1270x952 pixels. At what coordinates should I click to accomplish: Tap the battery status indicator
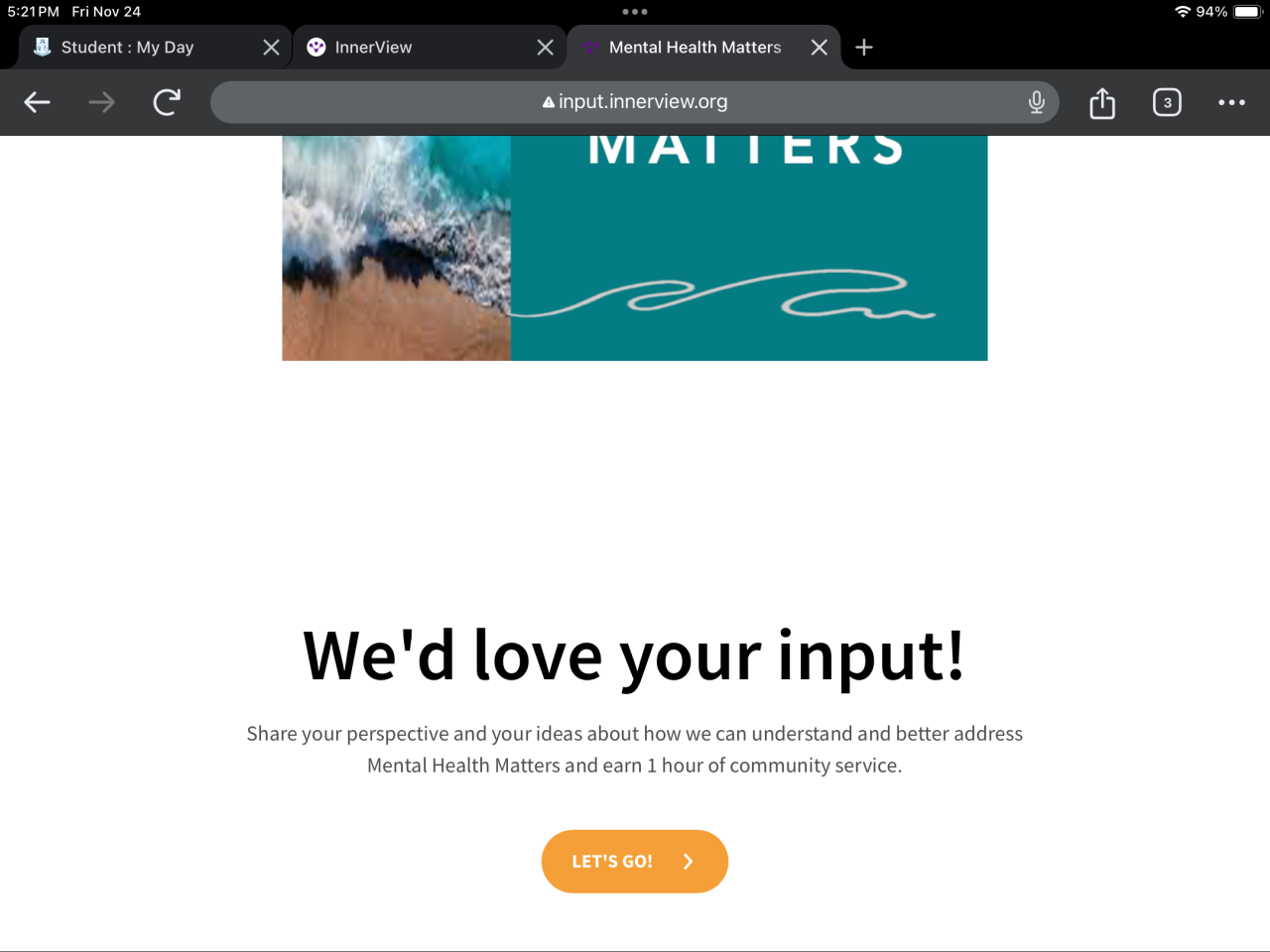pyautogui.click(x=1247, y=12)
